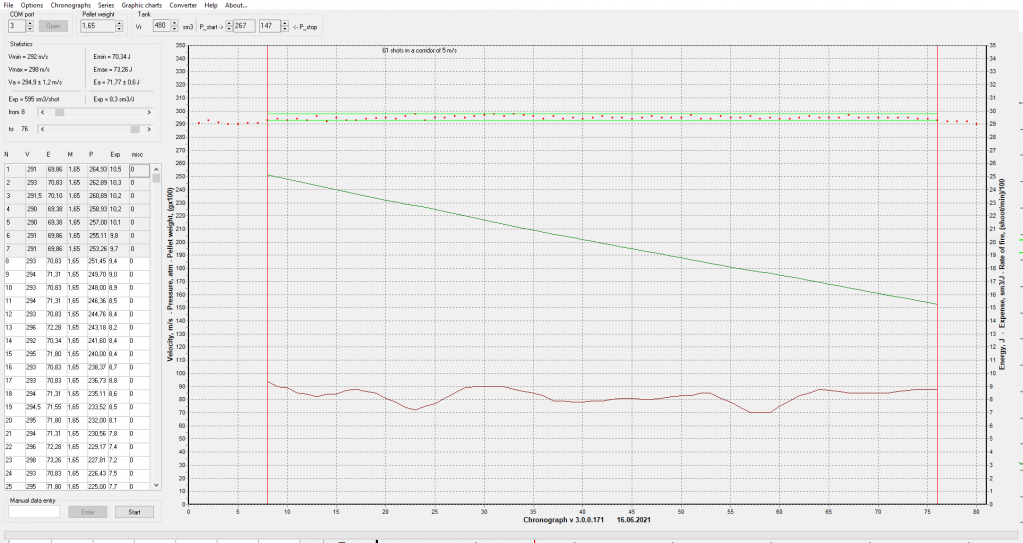This screenshot has width=1023, height=543.
Task: Click the COM port number field
Action: click(17, 26)
